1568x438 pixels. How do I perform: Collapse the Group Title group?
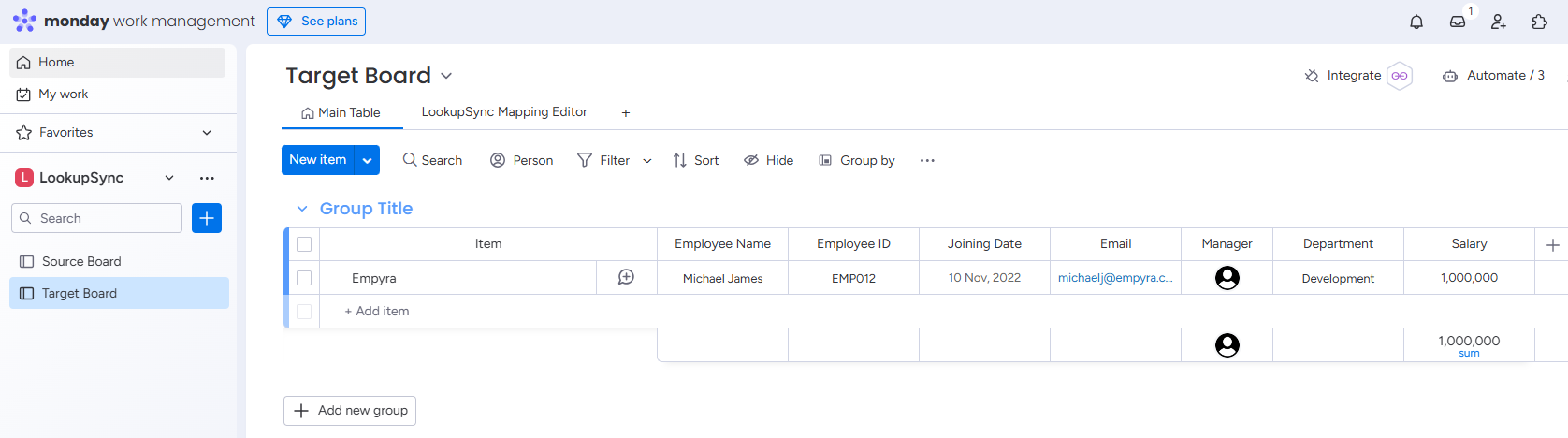click(x=302, y=209)
